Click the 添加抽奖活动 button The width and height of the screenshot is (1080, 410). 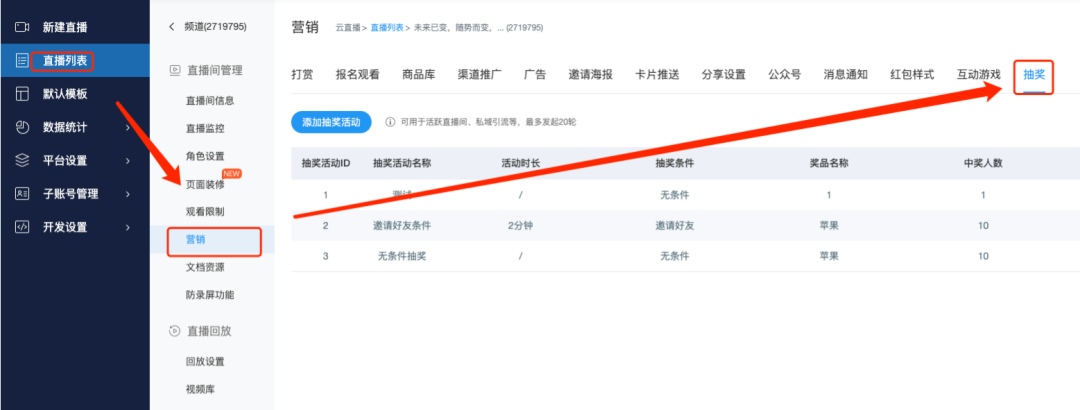tap(331, 121)
